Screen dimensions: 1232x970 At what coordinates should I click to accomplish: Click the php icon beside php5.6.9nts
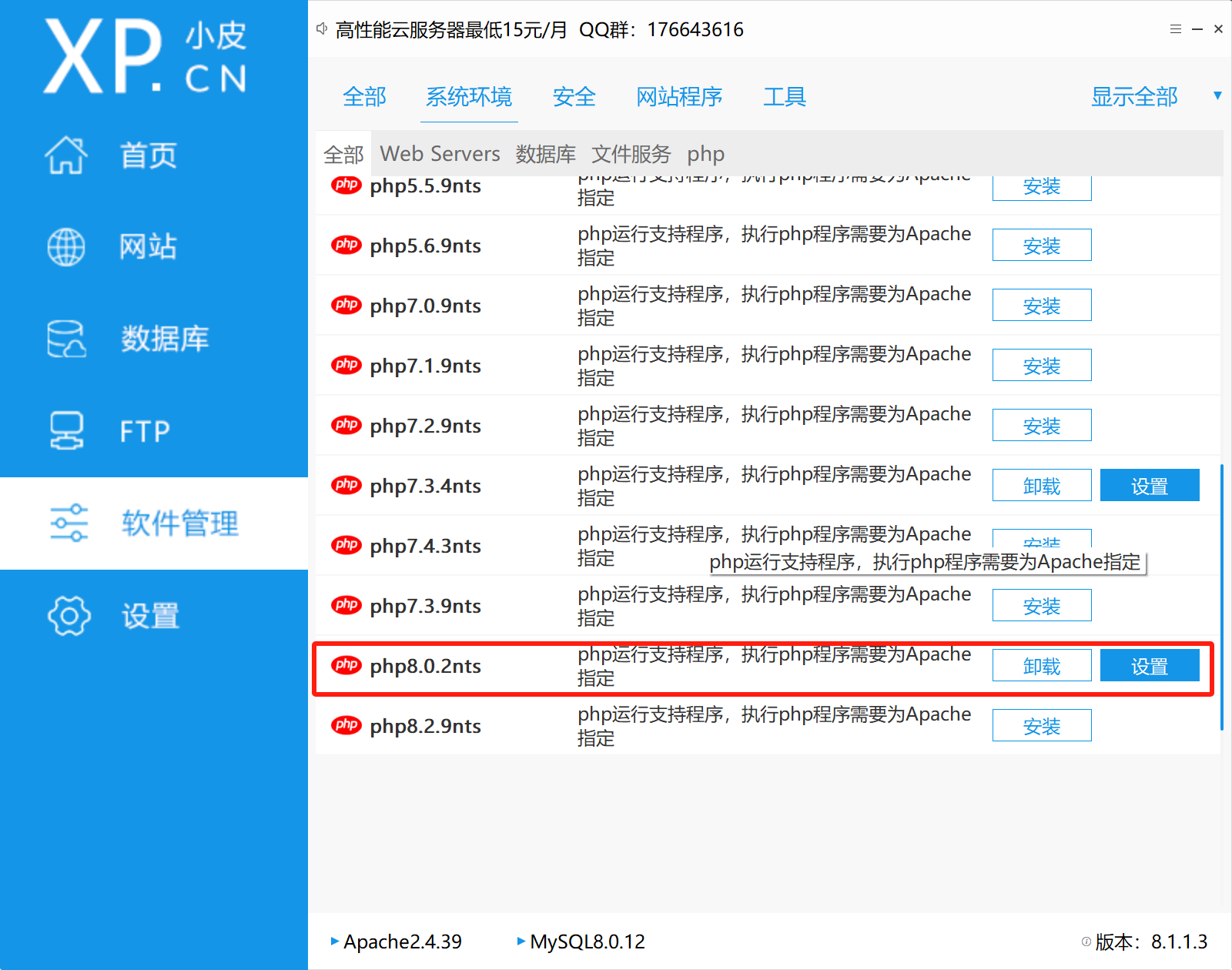346,245
